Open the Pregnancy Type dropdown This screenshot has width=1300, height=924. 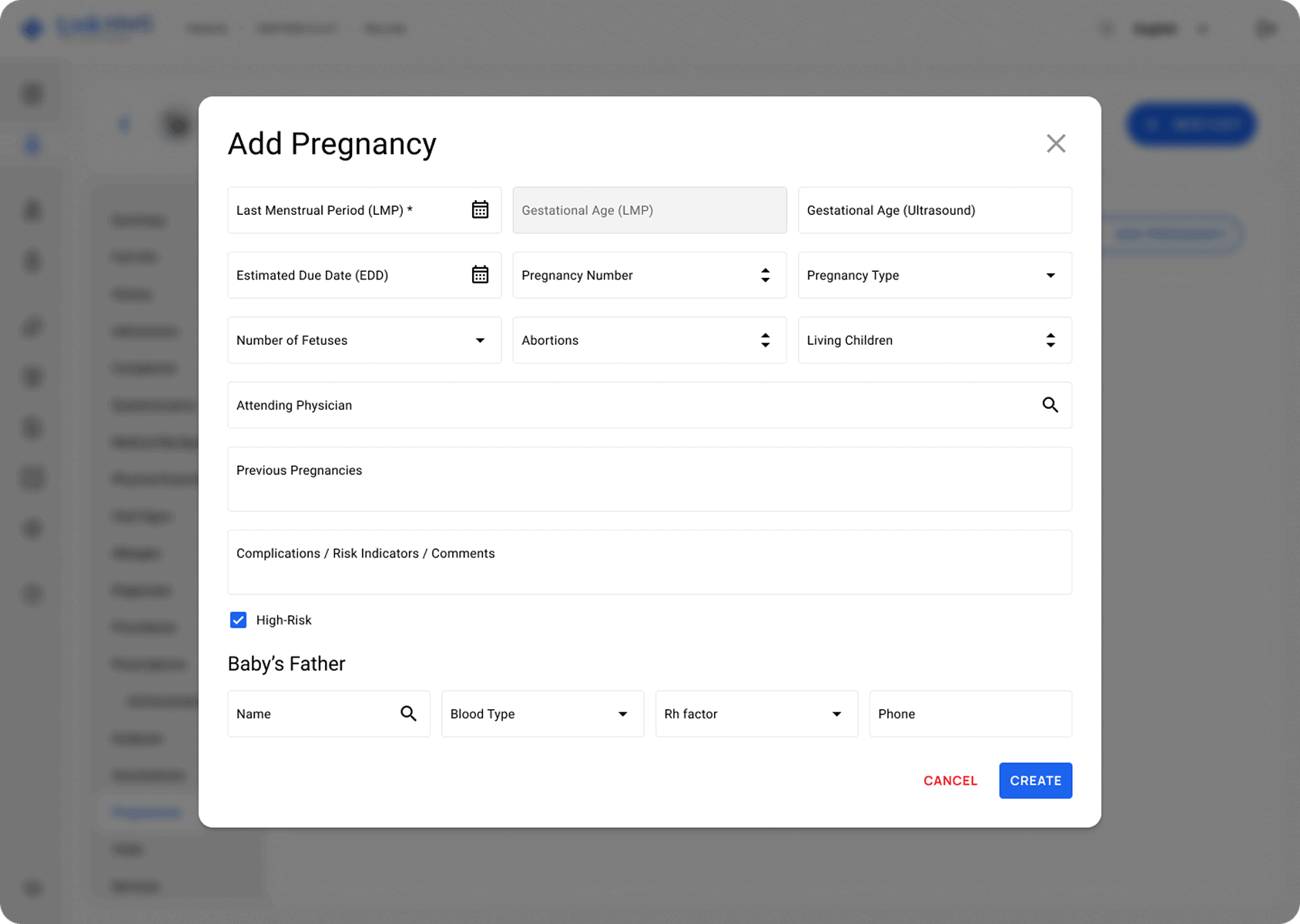tap(1050, 275)
